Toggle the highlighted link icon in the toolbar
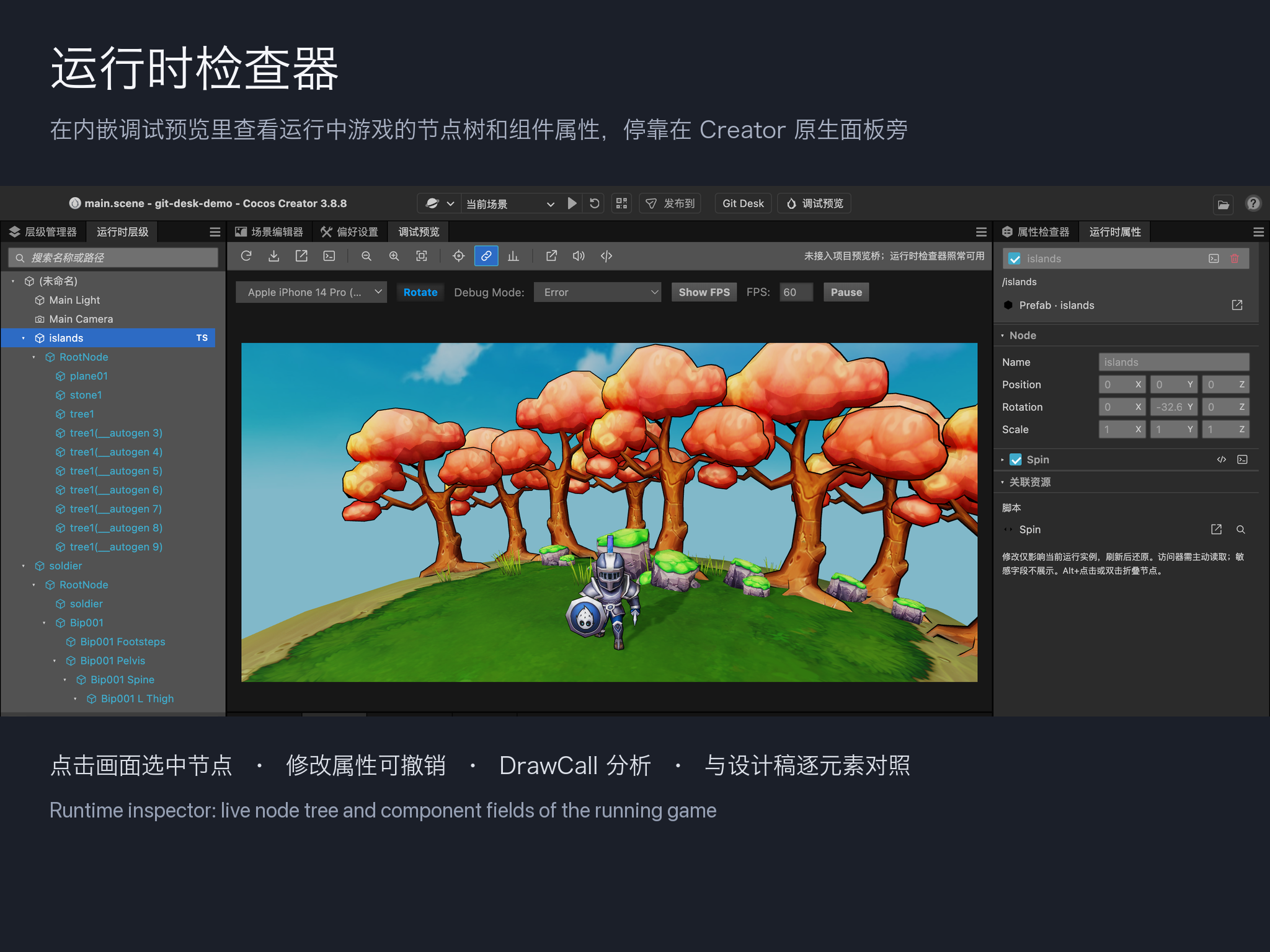The image size is (1270, 952). tap(486, 256)
